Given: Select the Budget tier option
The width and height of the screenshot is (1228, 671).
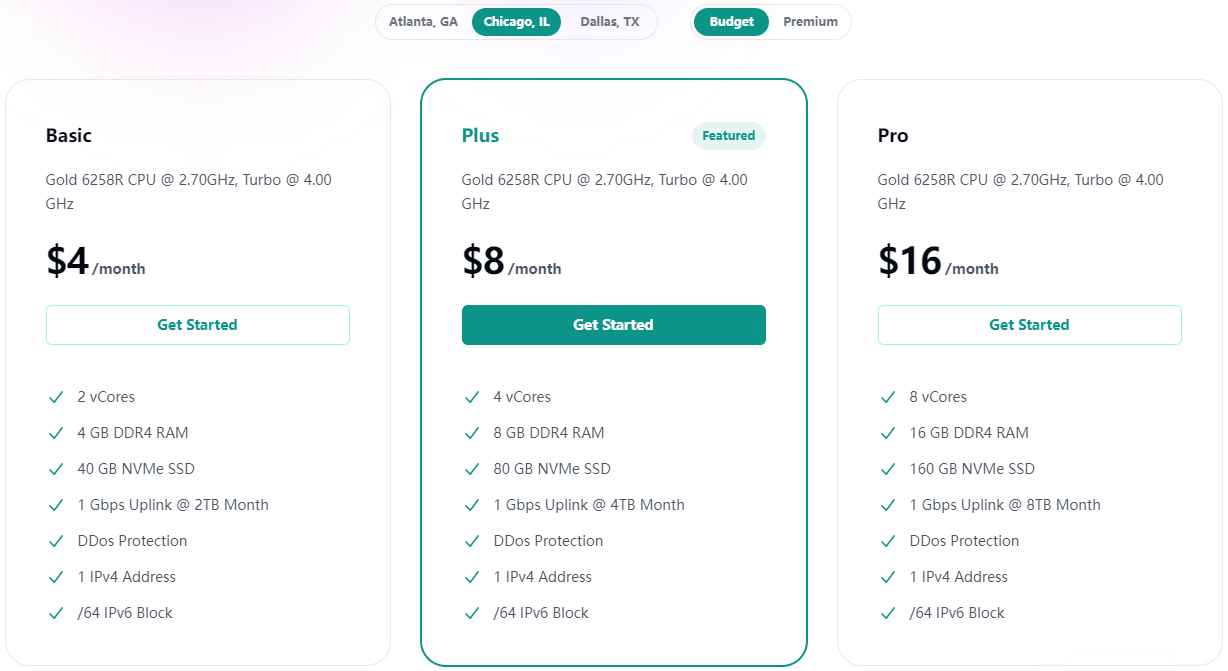Looking at the screenshot, I should click(x=732, y=22).
